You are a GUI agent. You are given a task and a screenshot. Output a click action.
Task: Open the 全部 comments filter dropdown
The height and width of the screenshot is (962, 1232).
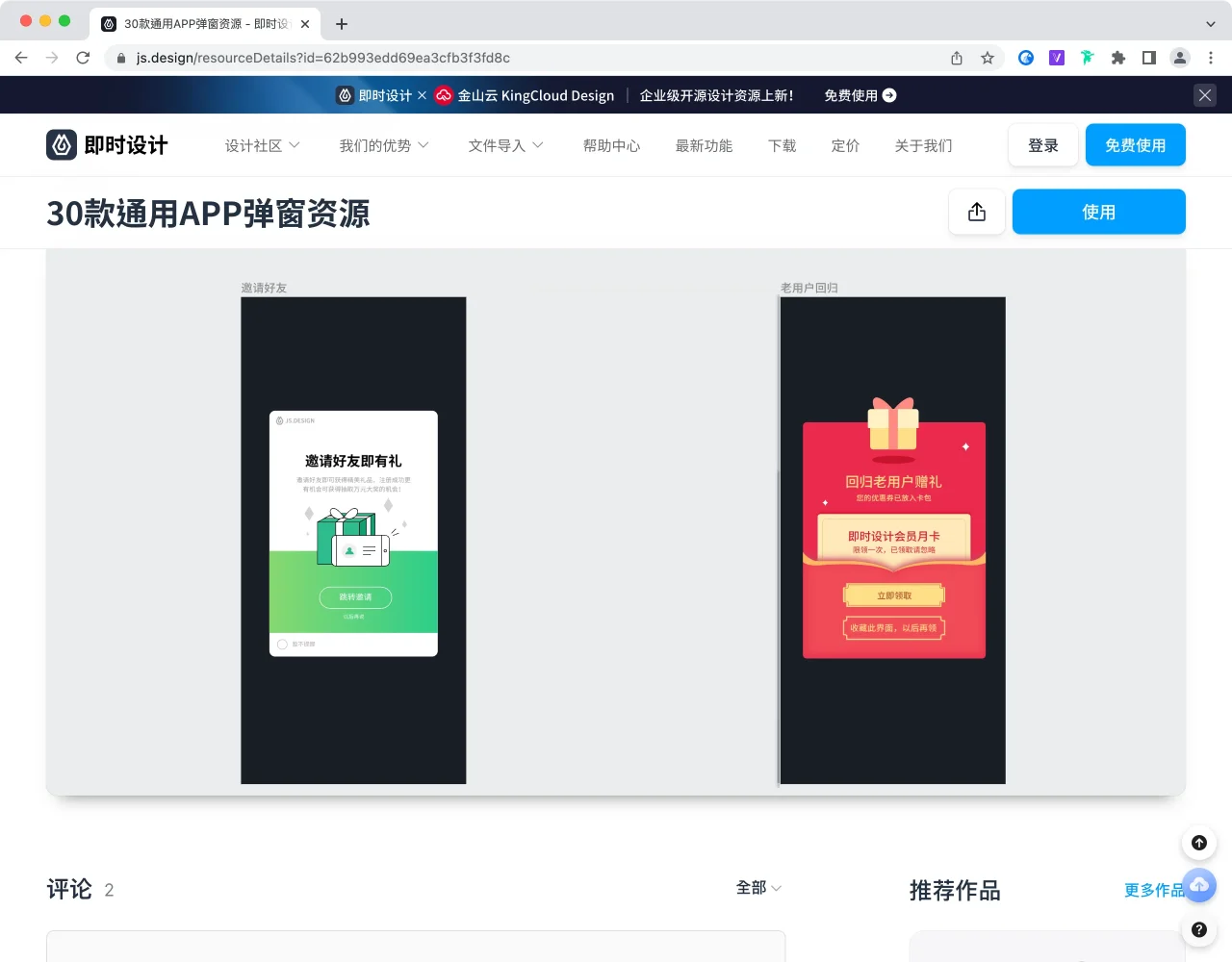tap(758, 888)
